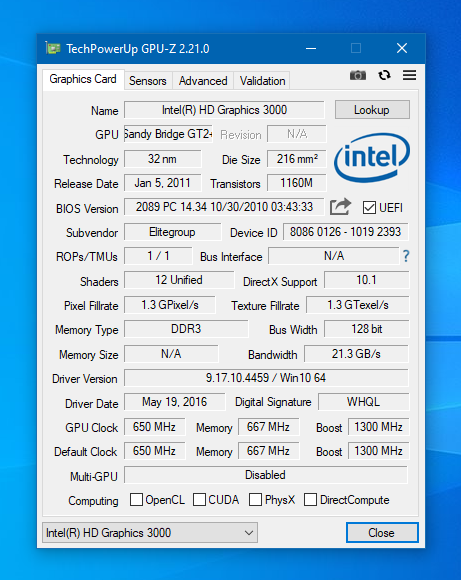
Task: Toggle the CUDA checkbox
Action: (x=199, y=499)
